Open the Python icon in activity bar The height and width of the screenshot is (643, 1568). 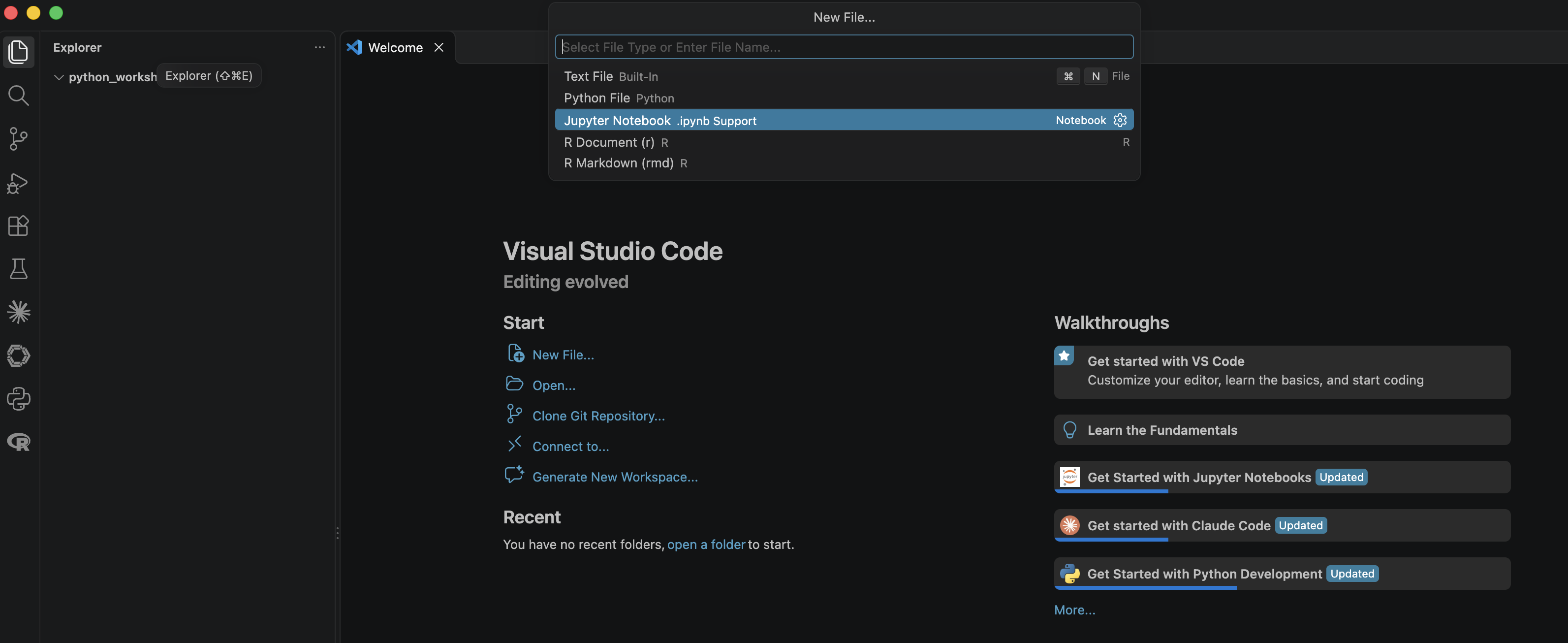coord(18,399)
